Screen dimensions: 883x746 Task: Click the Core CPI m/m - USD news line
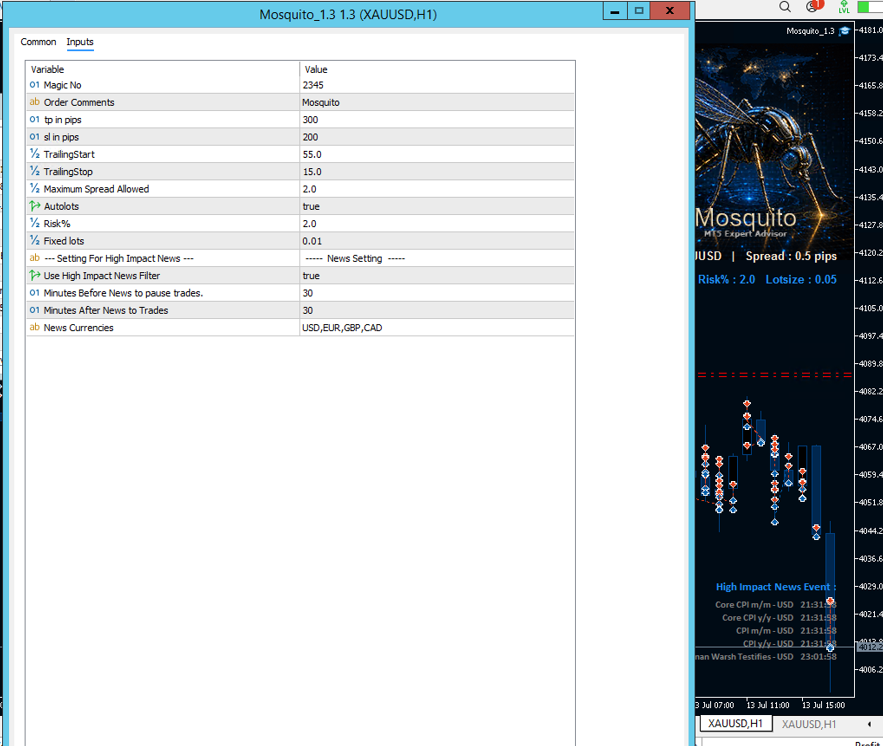(775, 605)
